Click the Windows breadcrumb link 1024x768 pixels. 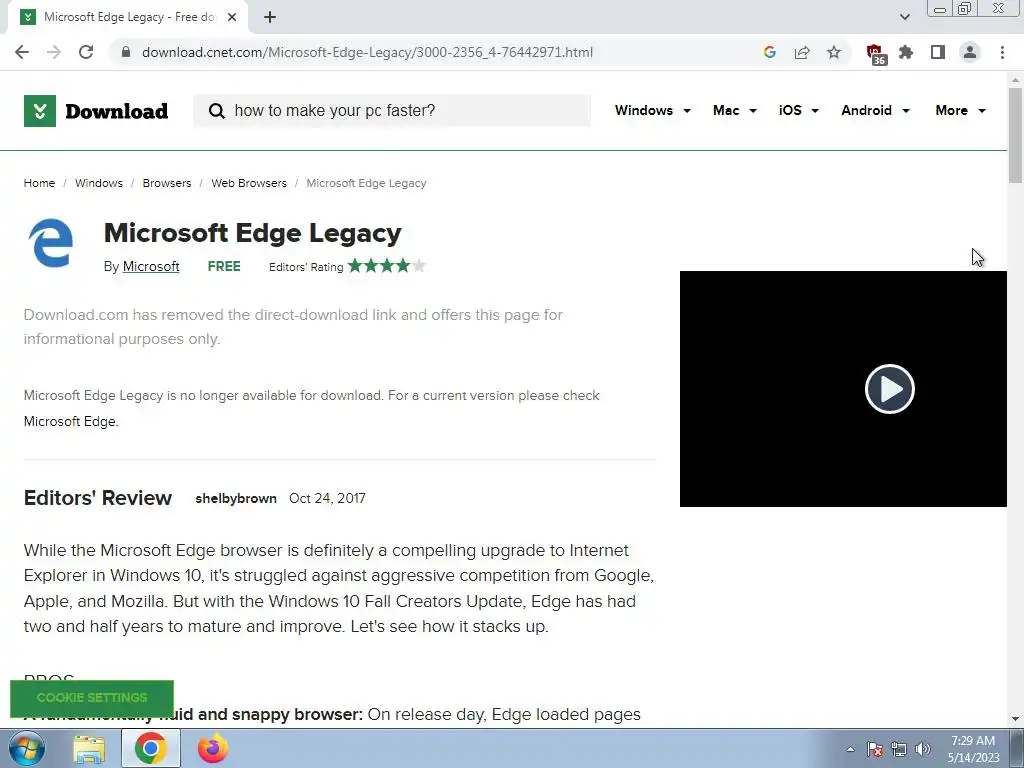click(99, 184)
